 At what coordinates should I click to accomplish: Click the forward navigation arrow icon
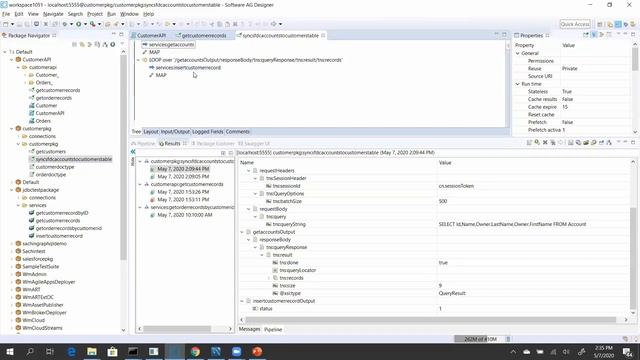pyautogui.click(x=274, y=24)
